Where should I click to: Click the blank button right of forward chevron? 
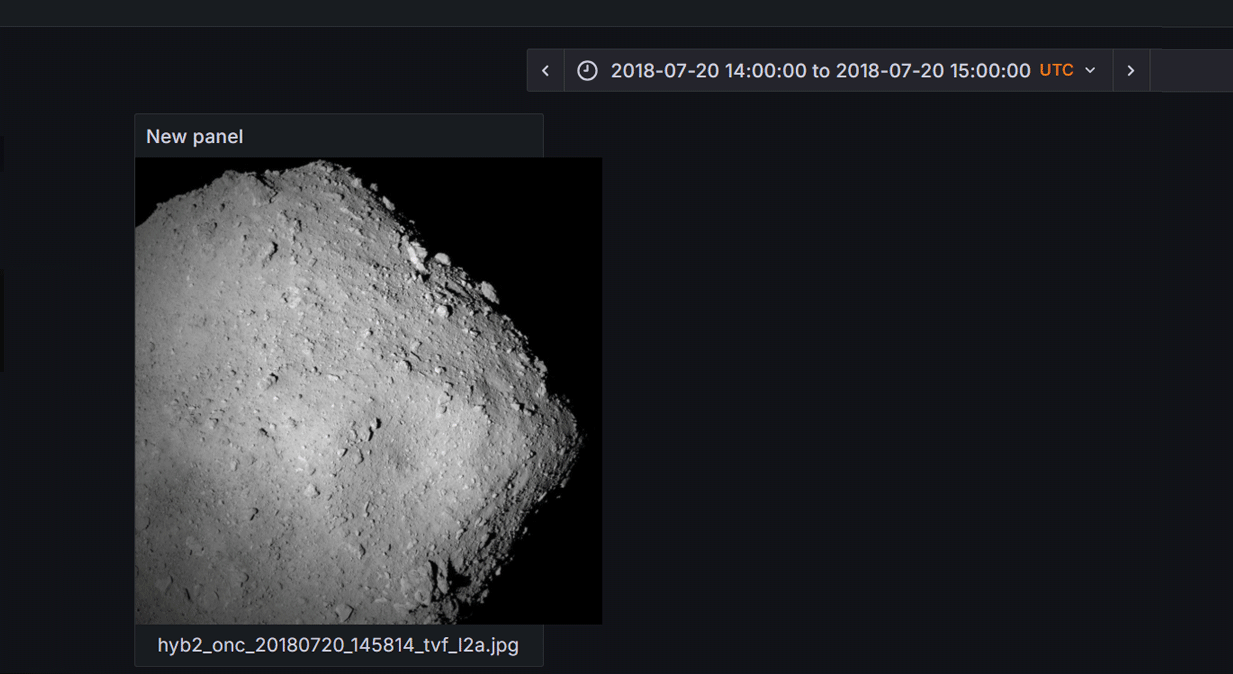tap(1191, 71)
